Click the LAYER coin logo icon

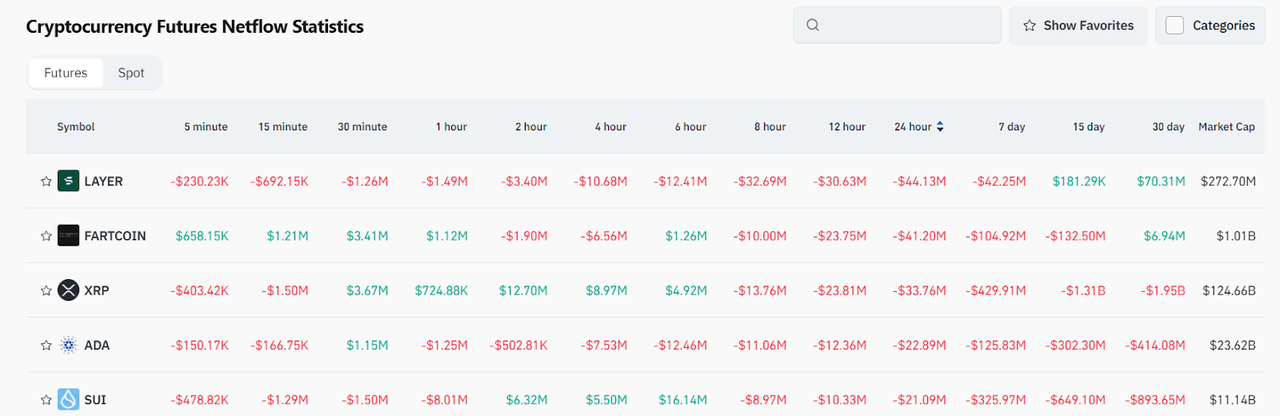pyautogui.click(x=68, y=181)
